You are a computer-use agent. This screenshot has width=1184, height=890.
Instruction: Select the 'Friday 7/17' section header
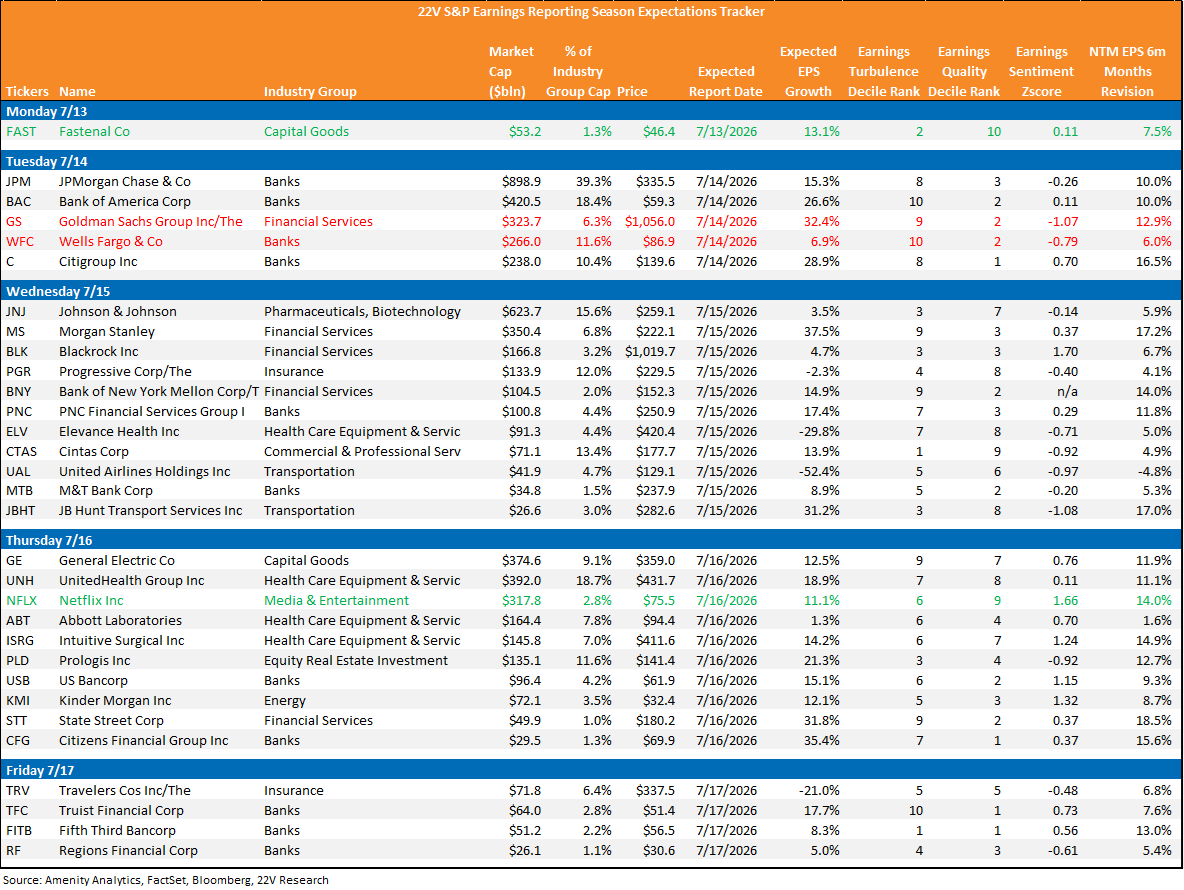pyautogui.click(x=591, y=771)
